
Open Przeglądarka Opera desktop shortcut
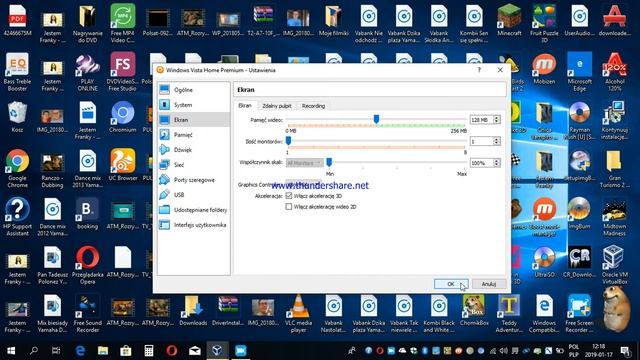[x=87, y=265]
